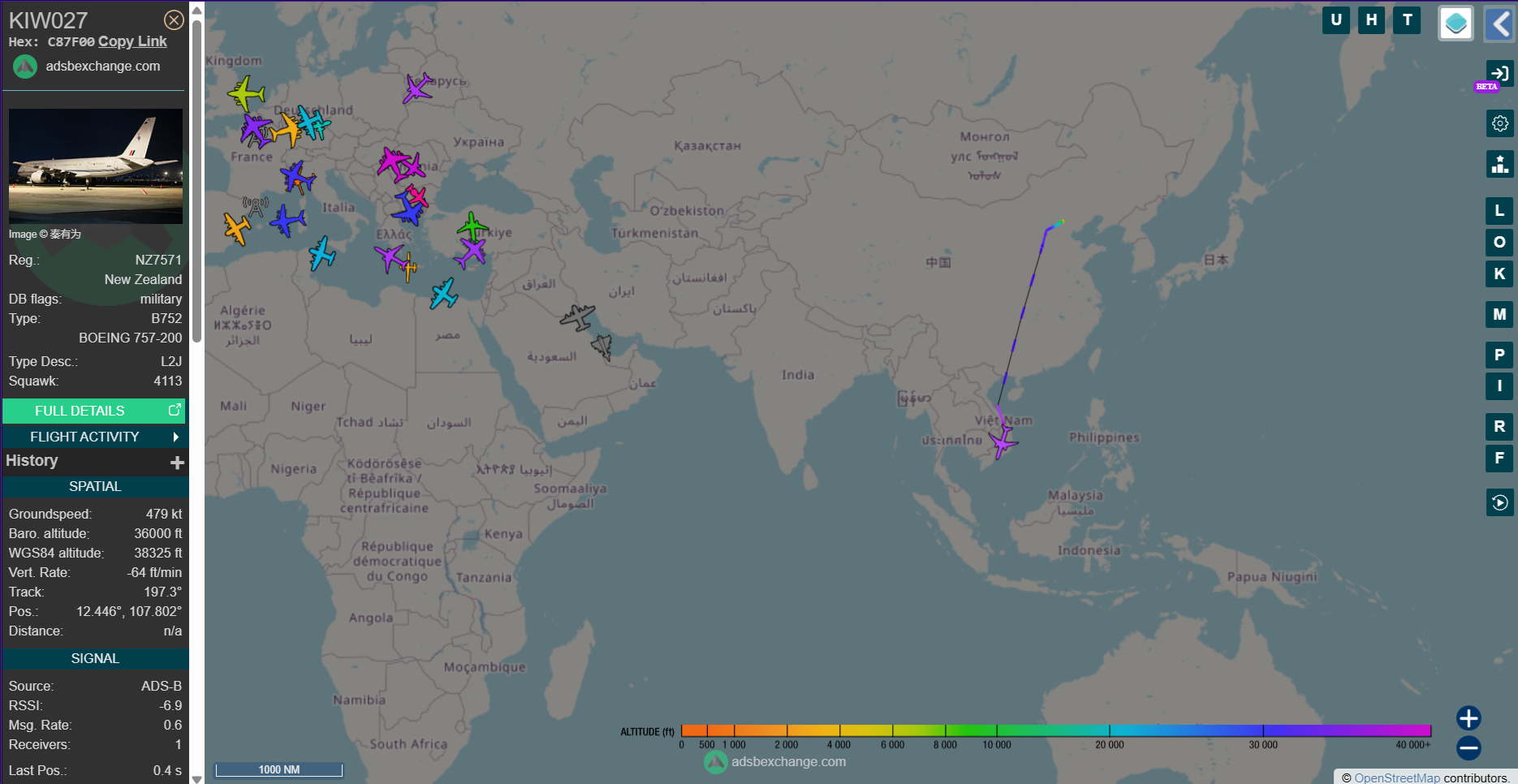Click the info panel scrollbar down arrow
Image resolution: width=1518 pixels, height=784 pixels.
point(196,779)
